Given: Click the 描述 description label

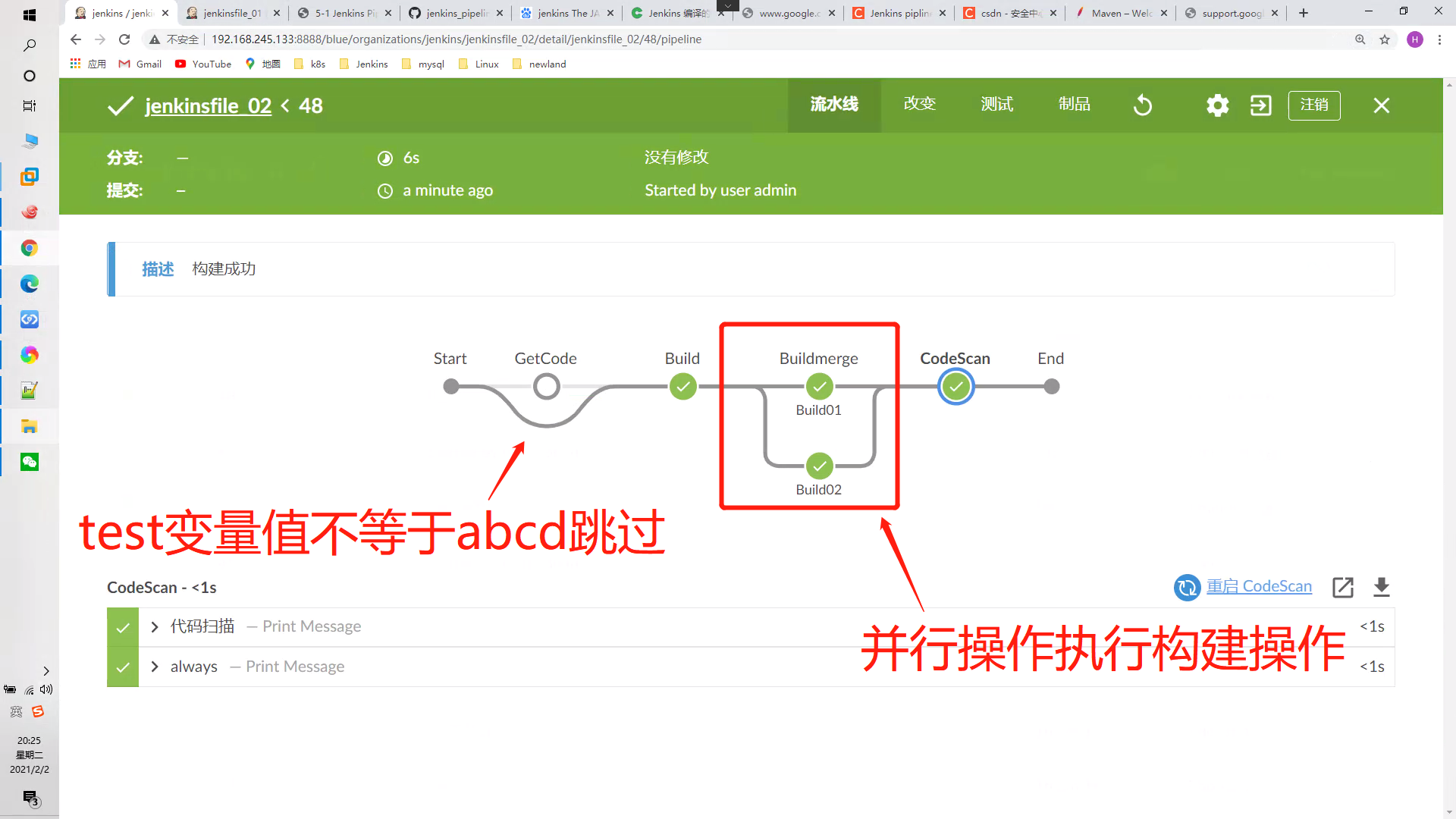Looking at the screenshot, I should coord(158,268).
